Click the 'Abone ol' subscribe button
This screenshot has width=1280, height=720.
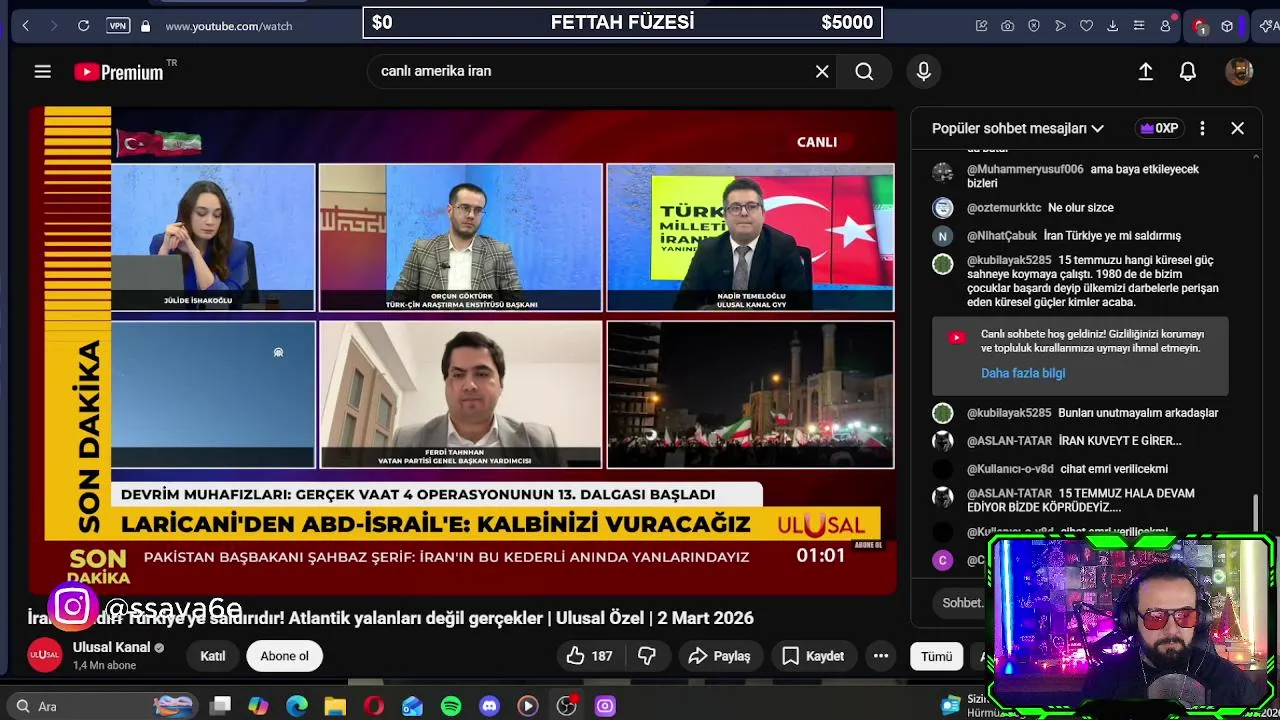(x=284, y=656)
